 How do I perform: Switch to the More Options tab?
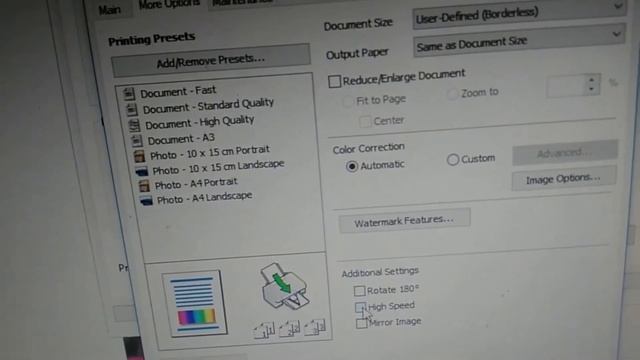click(x=169, y=4)
